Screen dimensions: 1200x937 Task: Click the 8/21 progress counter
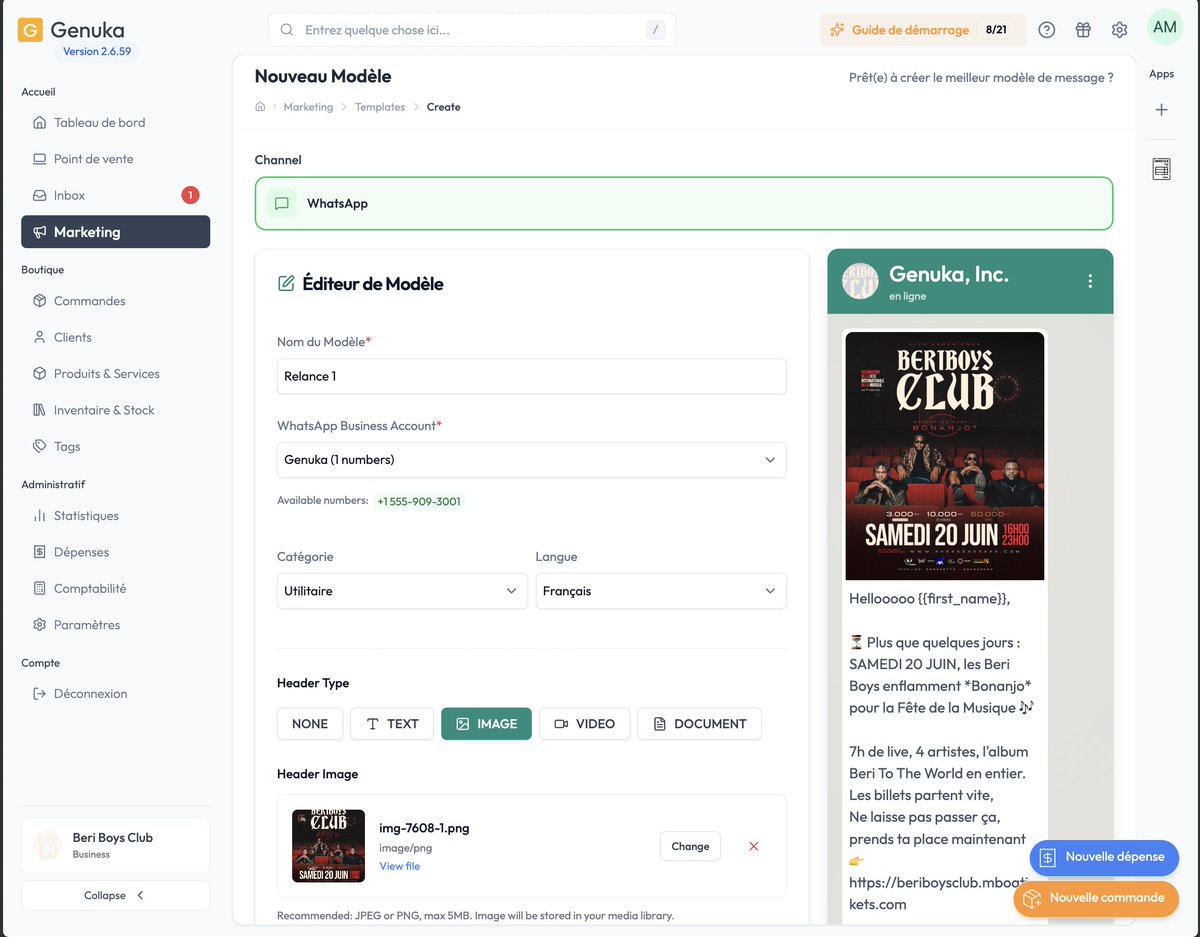(996, 30)
